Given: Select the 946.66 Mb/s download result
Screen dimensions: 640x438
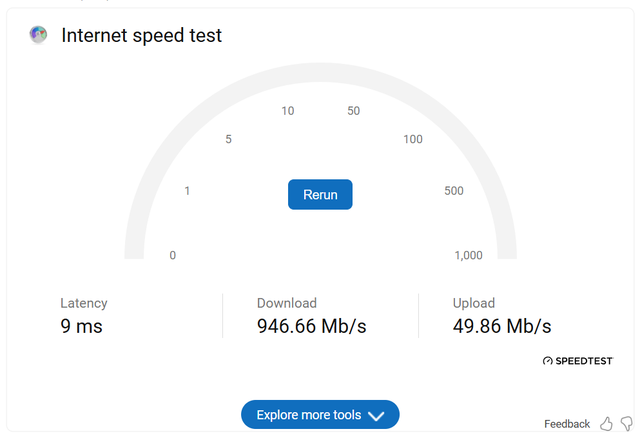Looking at the screenshot, I should (311, 326).
